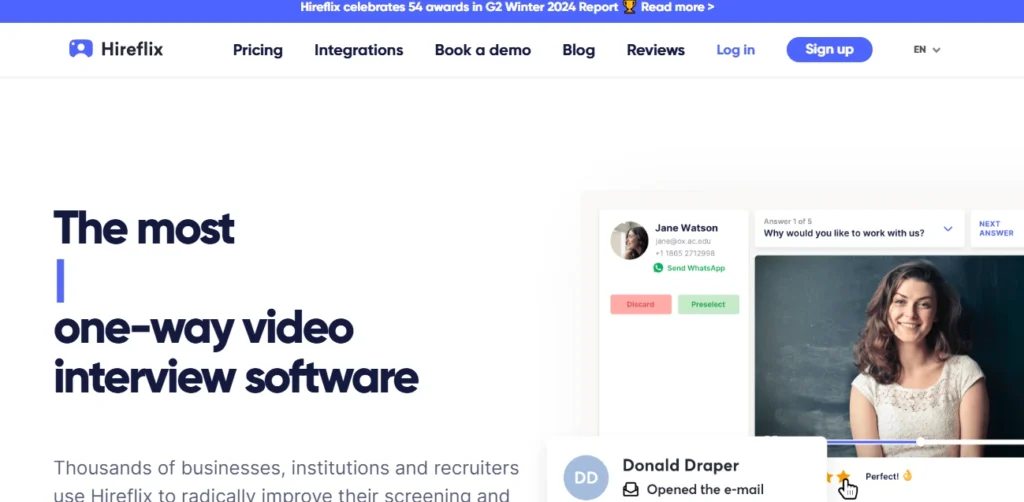
Task: Click the trophy icon in the banner
Action: (629, 7)
